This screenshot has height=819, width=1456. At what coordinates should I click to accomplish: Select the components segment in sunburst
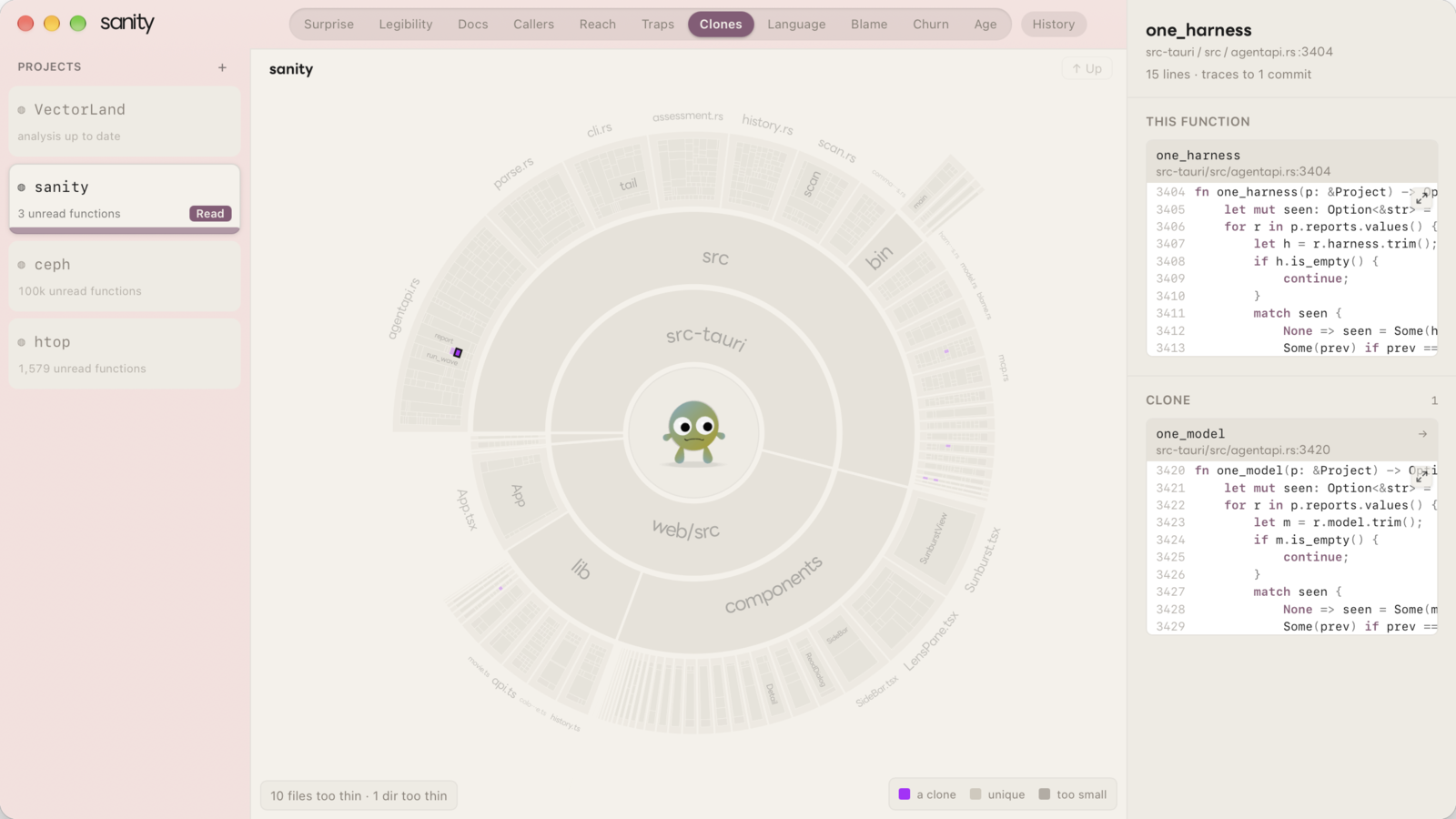(x=773, y=584)
